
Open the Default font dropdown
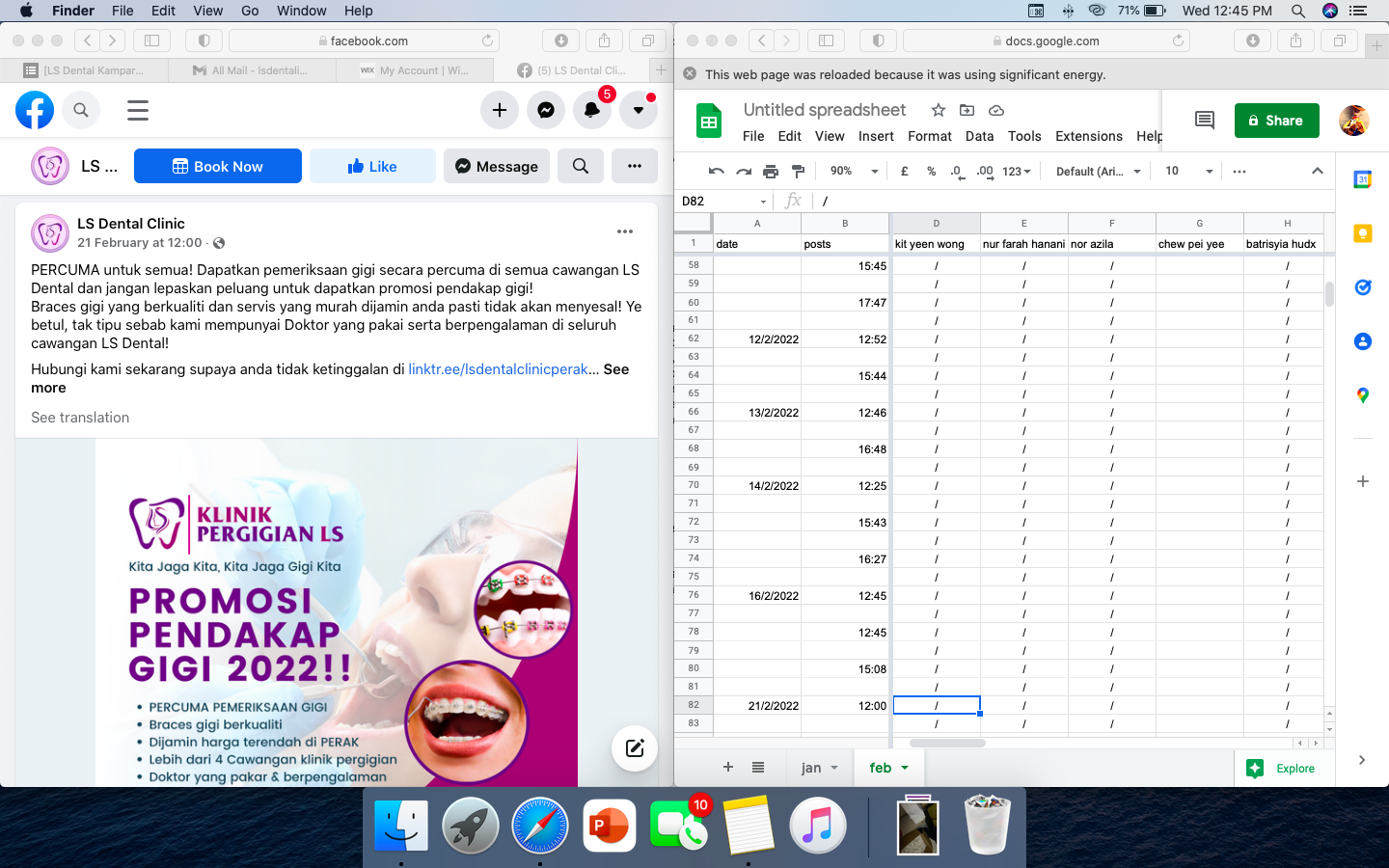[x=1098, y=171]
